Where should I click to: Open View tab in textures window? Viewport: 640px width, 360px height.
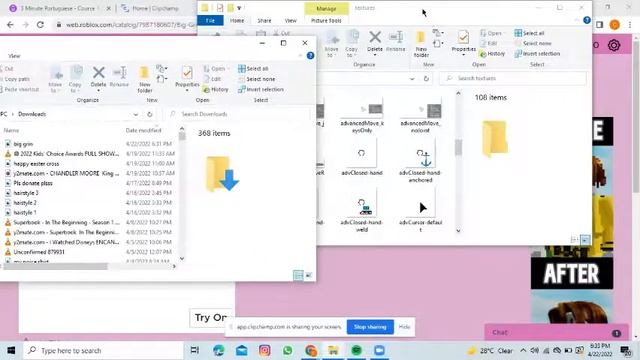[291, 20]
